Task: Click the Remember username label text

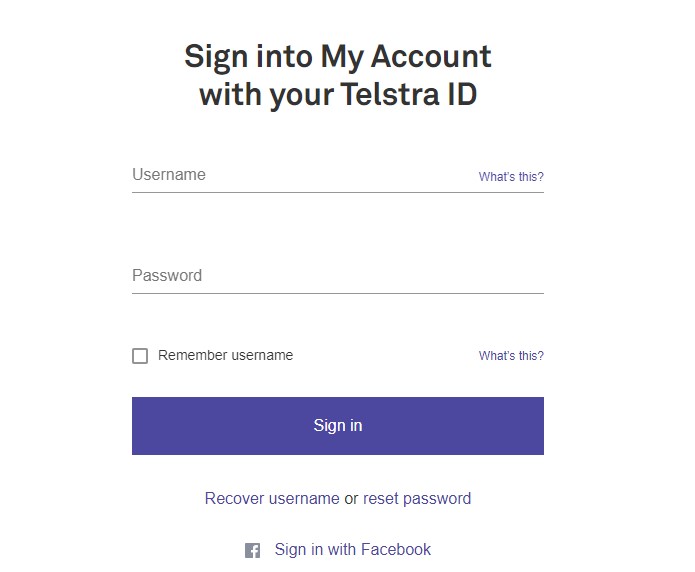Action: click(x=225, y=355)
